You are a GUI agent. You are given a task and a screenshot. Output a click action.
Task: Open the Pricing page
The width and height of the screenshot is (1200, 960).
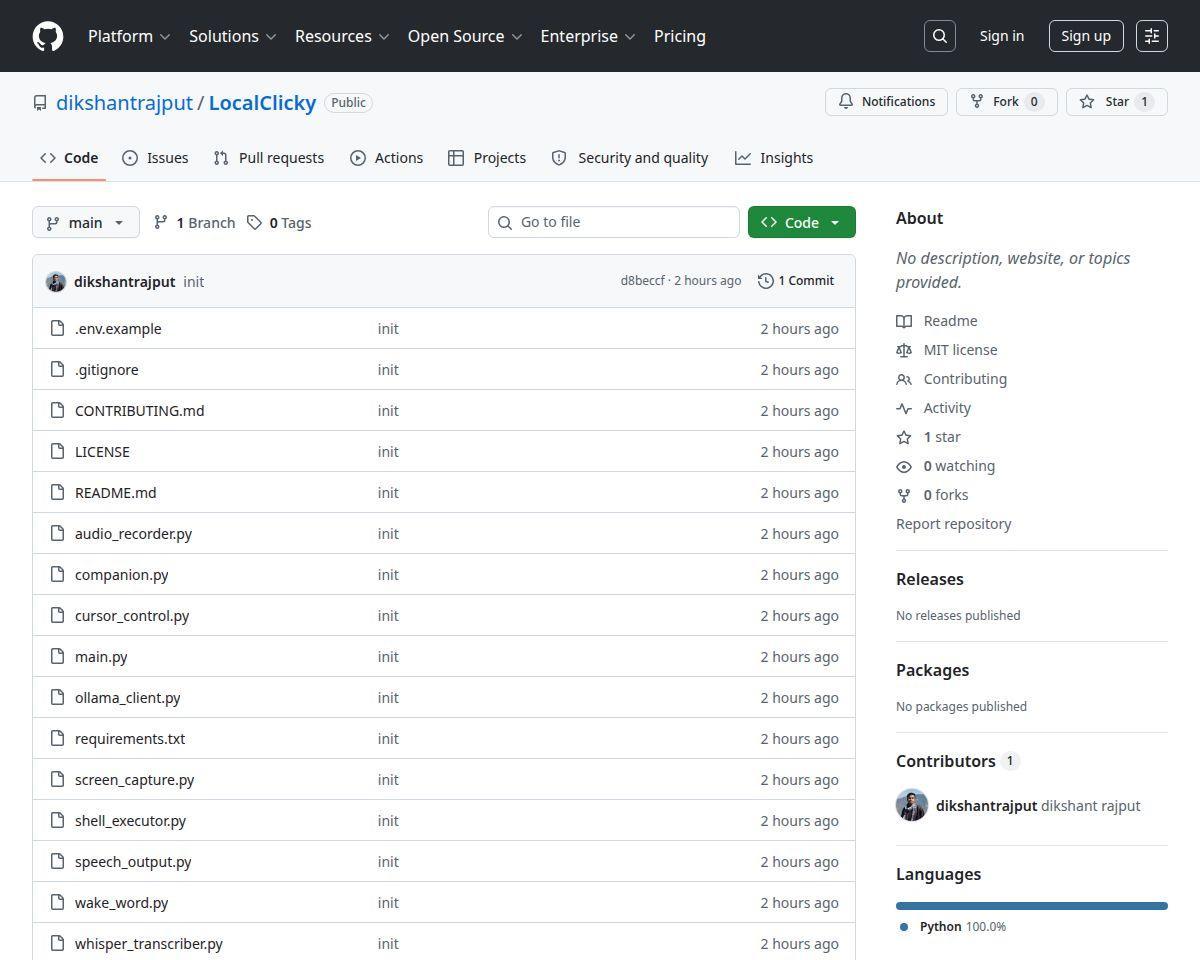680,36
